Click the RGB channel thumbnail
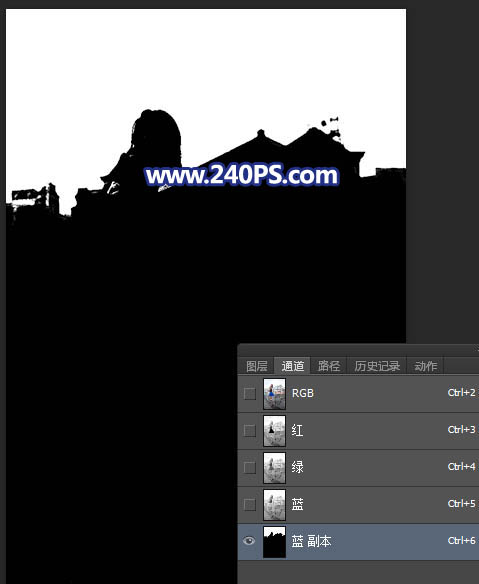Image resolution: width=479 pixels, height=584 pixels. [275, 394]
